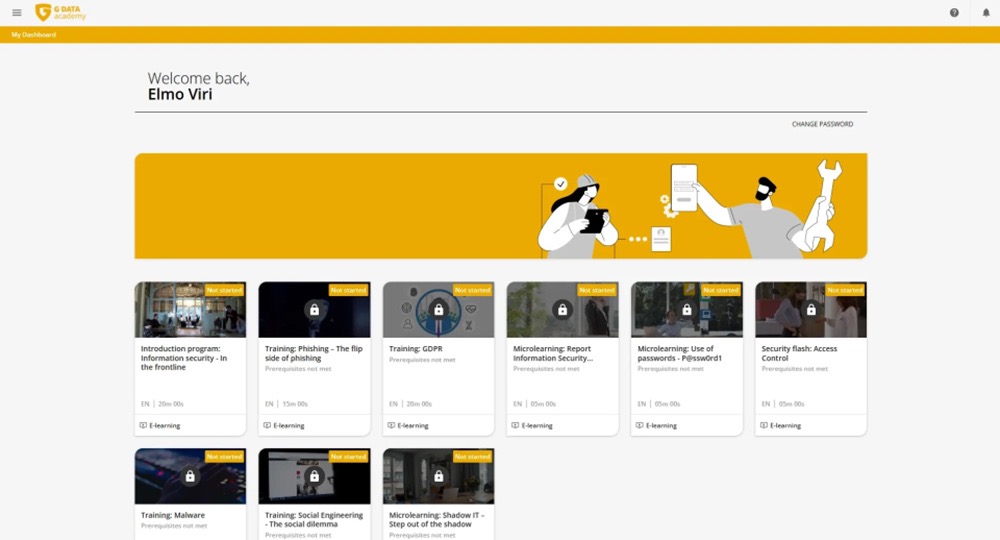Select My Dashboard breadcrumb tab
Viewport: 1000px width, 540px height.
click(x=34, y=35)
